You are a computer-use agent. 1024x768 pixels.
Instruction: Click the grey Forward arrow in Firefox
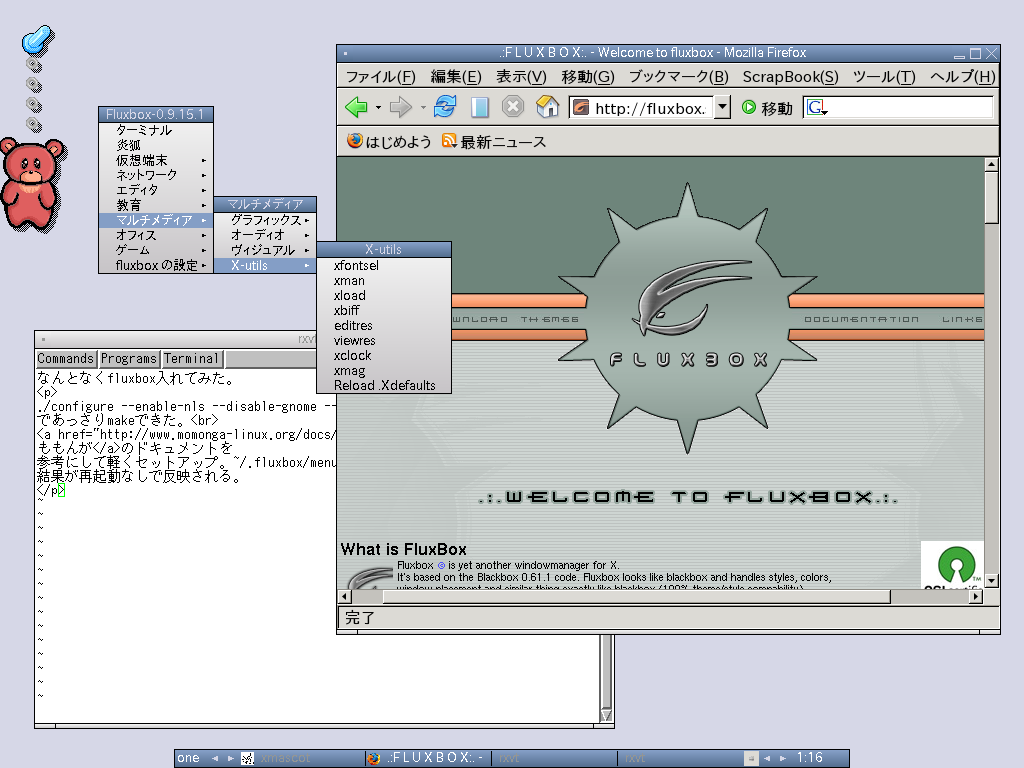[x=400, y=107]
